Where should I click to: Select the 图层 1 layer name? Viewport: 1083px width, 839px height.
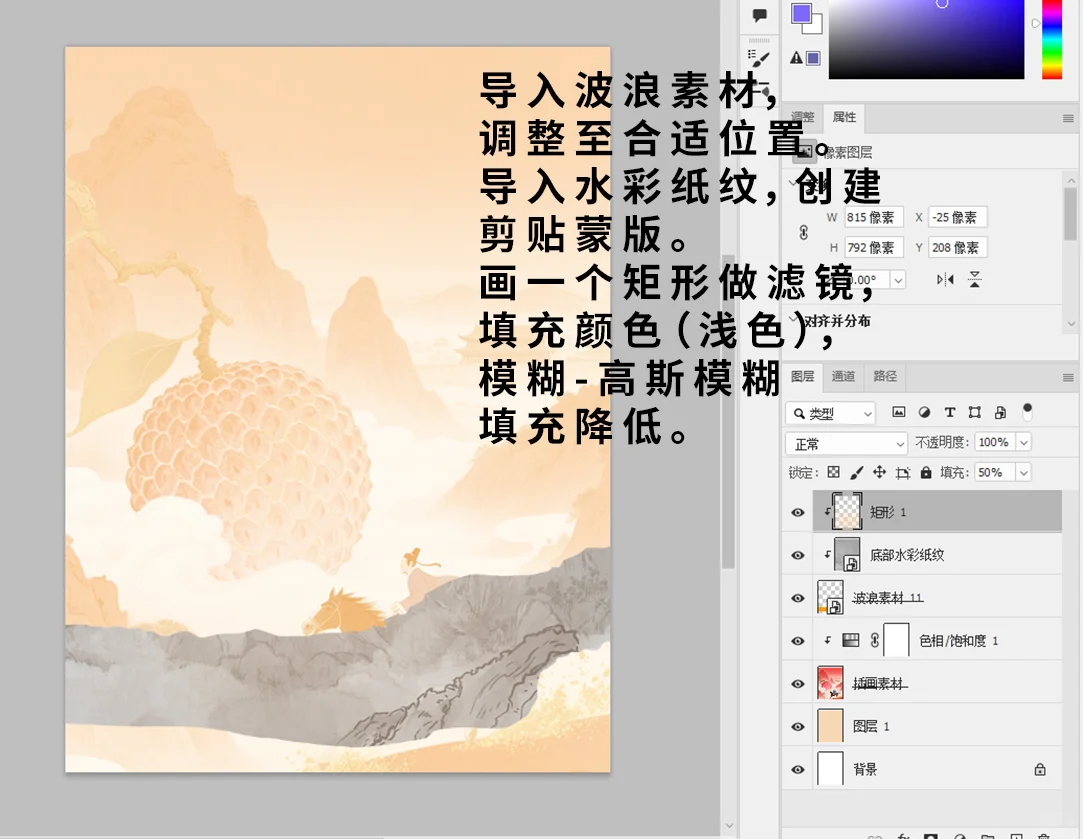(871, 726)
